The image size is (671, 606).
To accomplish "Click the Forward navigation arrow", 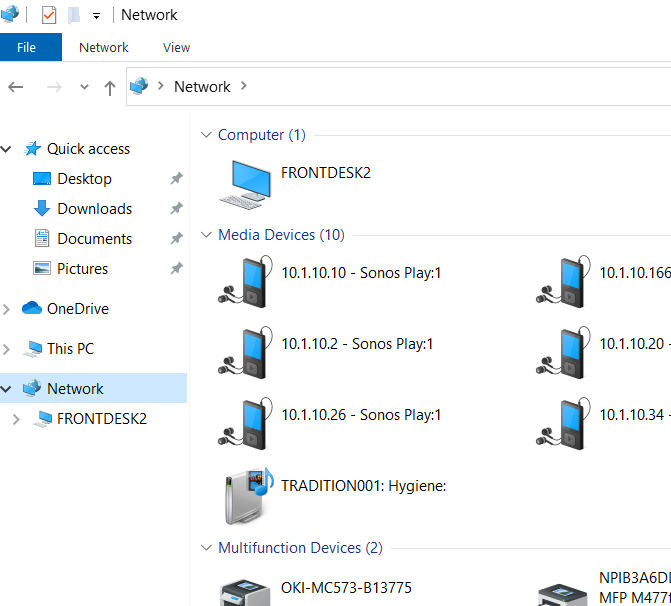I will 54,87.
